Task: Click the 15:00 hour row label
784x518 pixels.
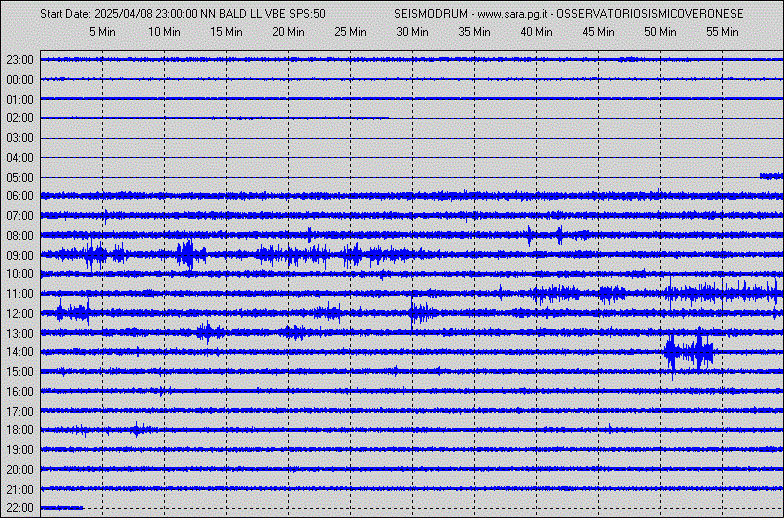Action: click(20, 372)
